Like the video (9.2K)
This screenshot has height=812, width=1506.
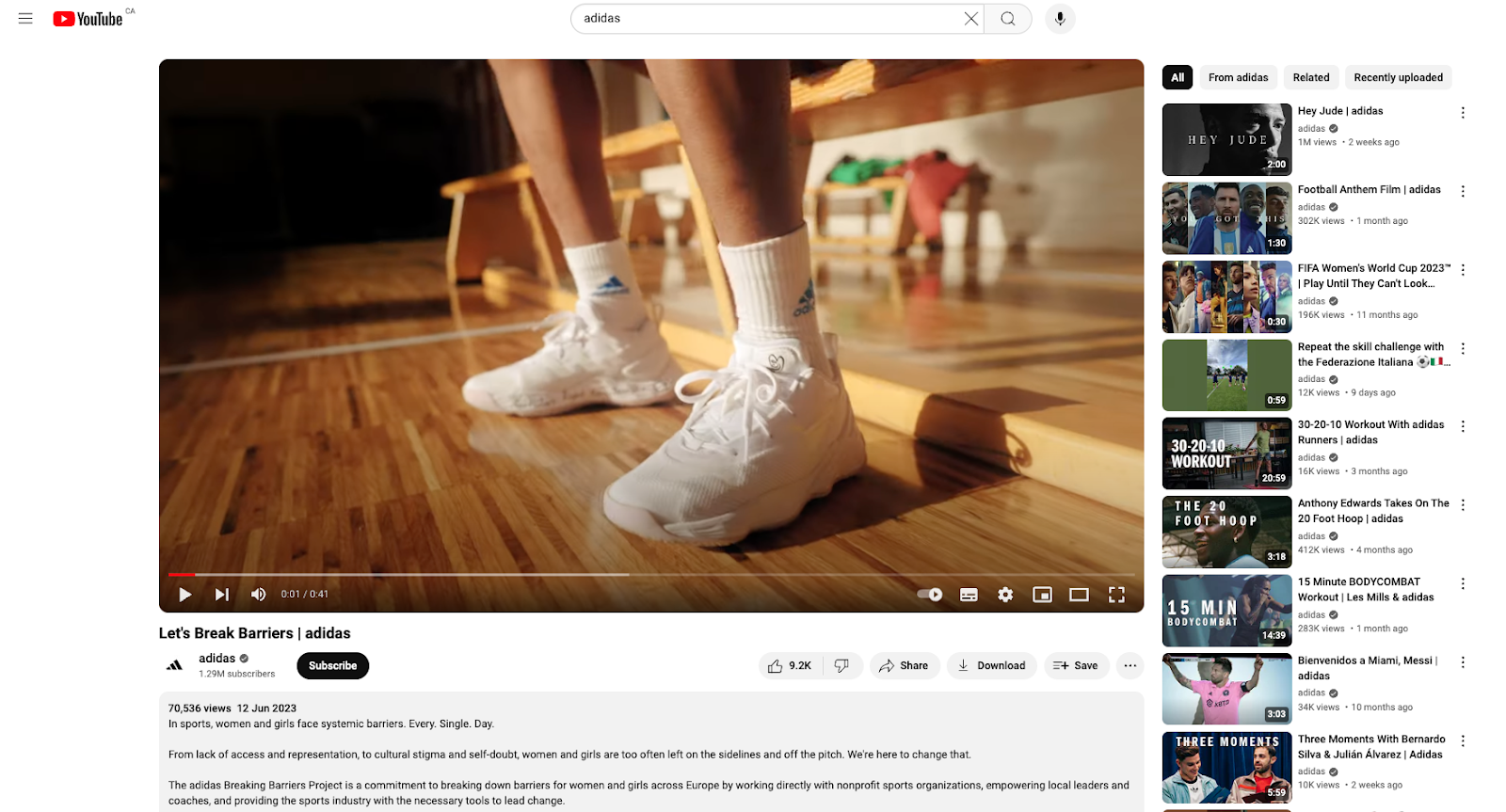(x=790, y=666)
